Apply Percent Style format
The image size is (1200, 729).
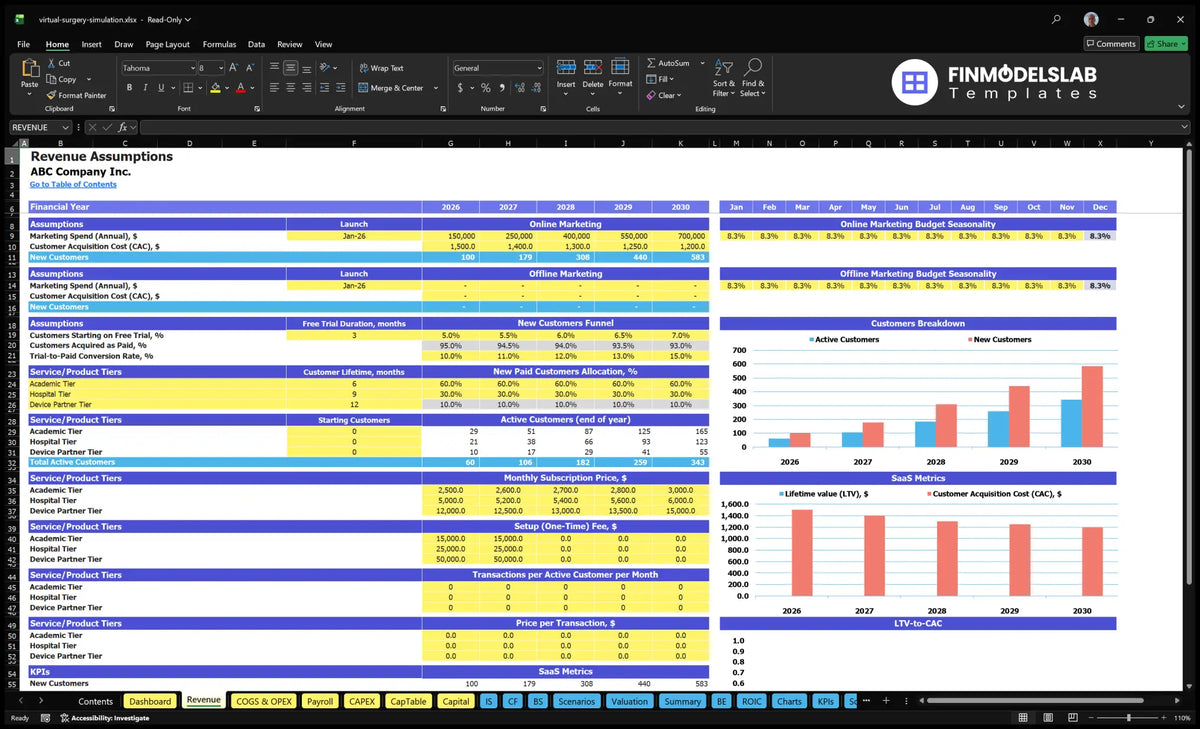click(x=486, y=88)
